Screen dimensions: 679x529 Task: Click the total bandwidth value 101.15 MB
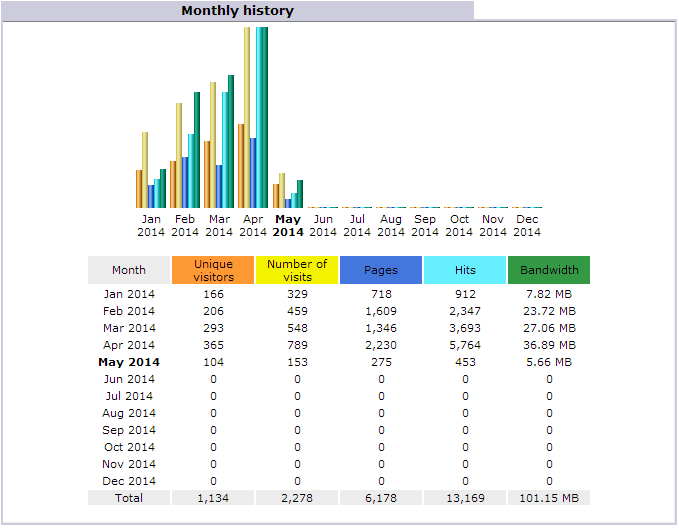(x=549, y=498)
